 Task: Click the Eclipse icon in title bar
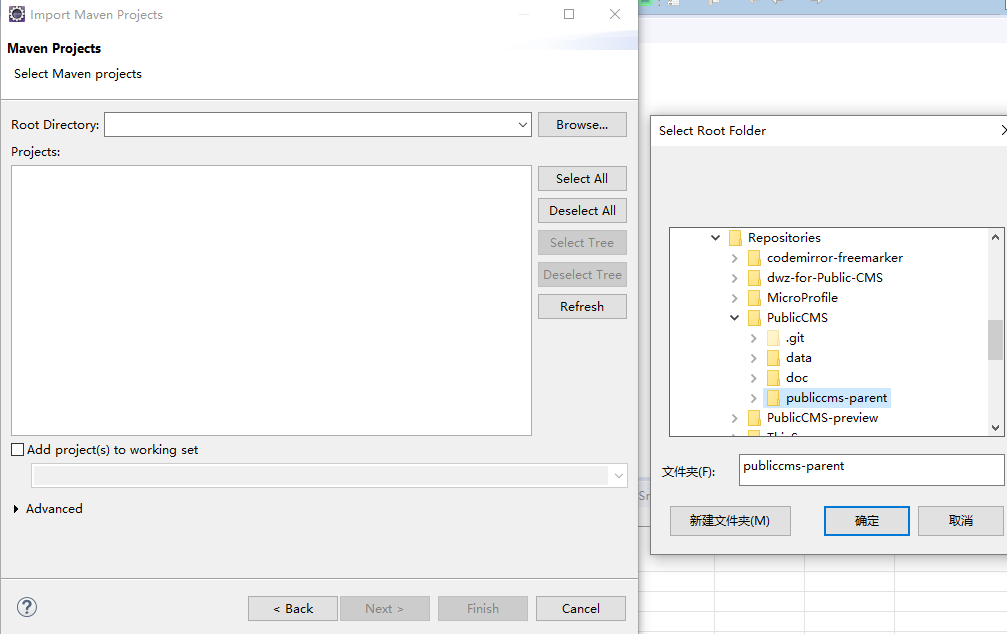(x=16, y=15)
